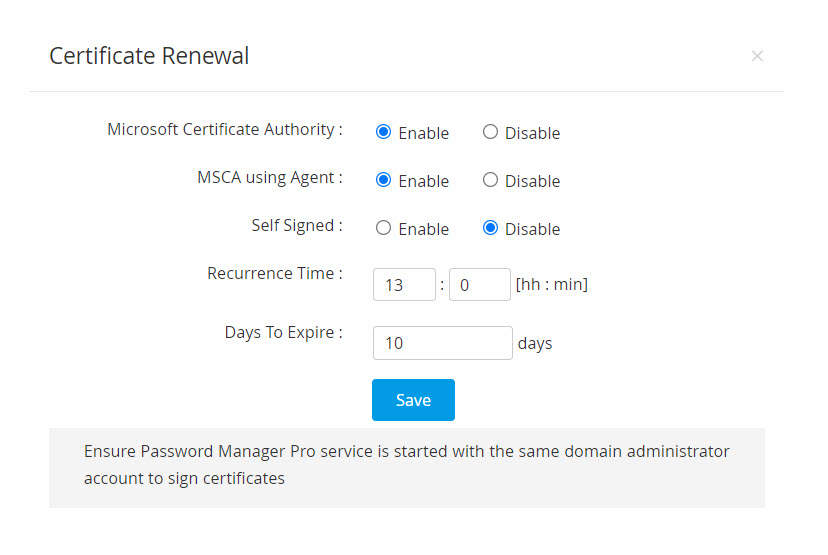Turn on Self Signed with Enable
Viewport: 828px width, 555px height.
pyautogui.click(x=383, y=228)
